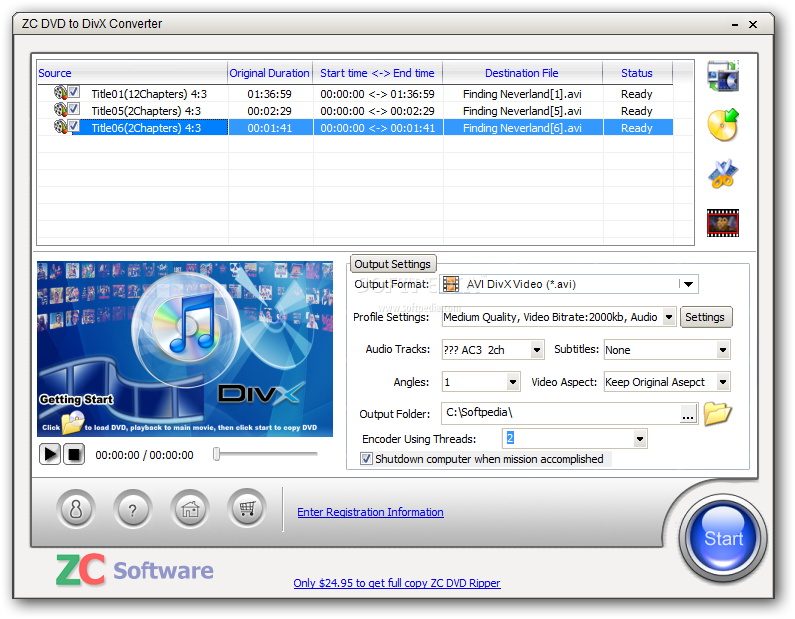Go to the homepage house button
This screenshot has height=619, width=795.
(x=190, y=509)
